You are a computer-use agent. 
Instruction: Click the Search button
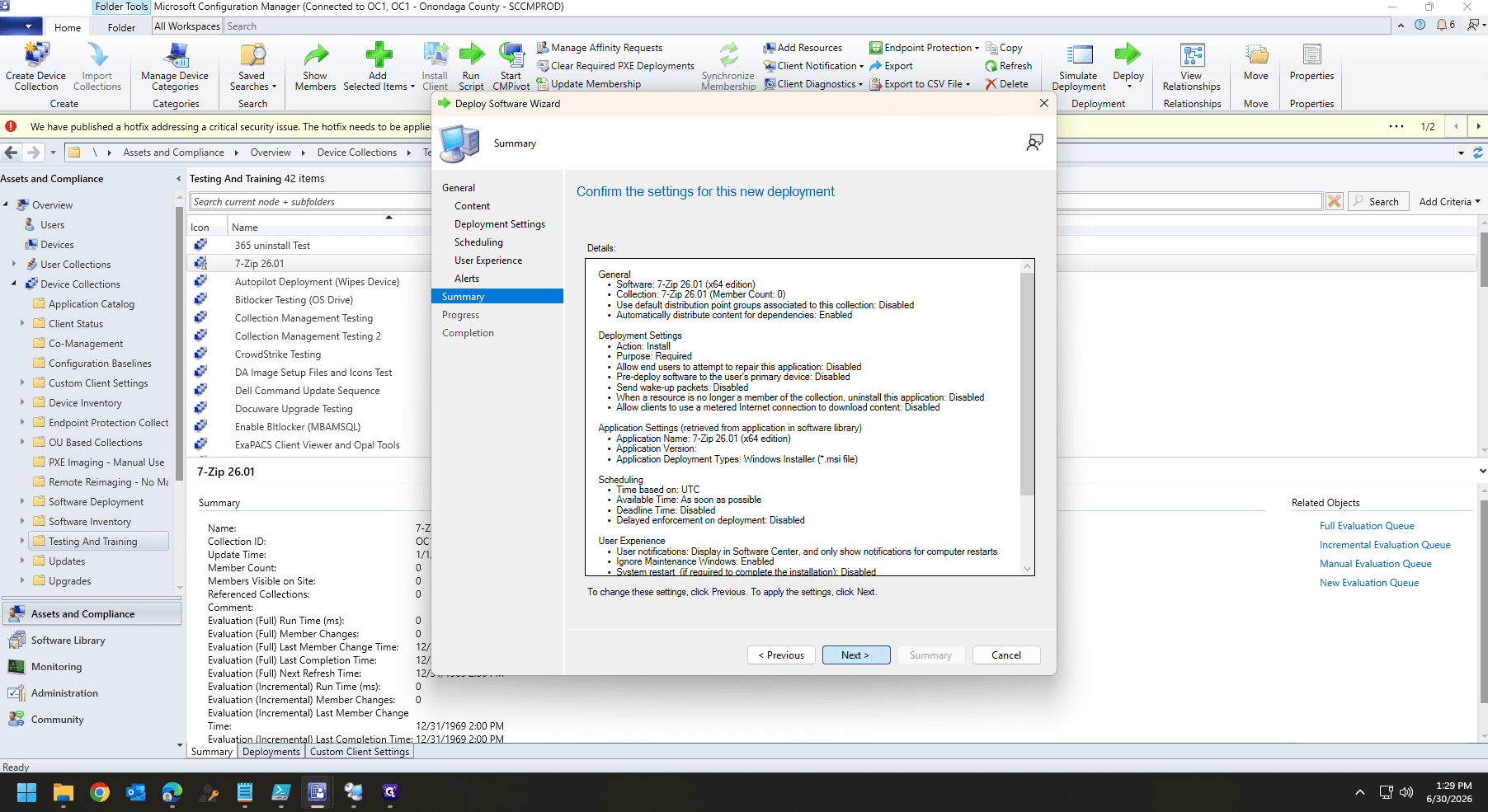[x=1377, y=201]
